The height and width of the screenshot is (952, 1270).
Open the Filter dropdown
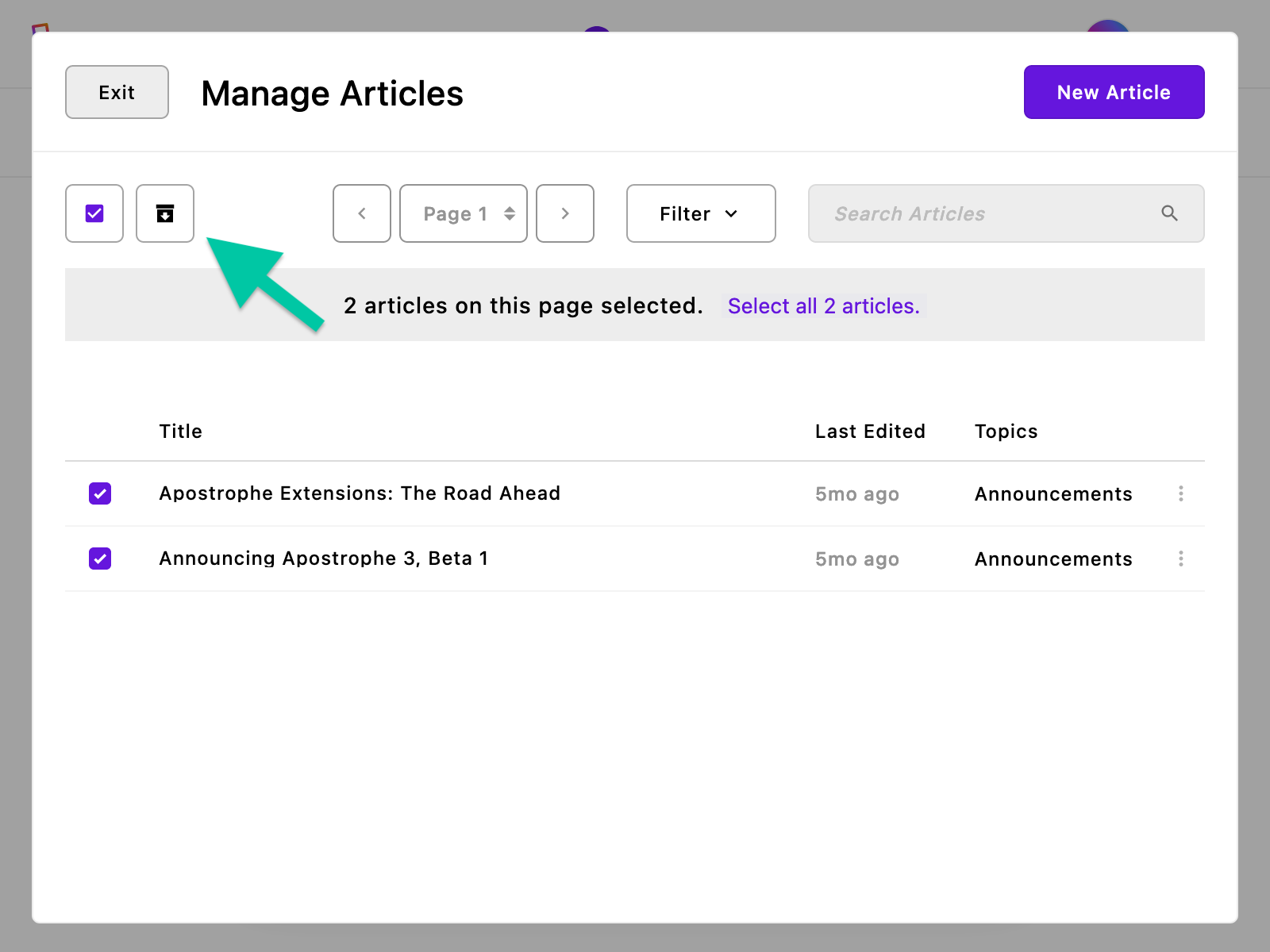pos(700,213)
